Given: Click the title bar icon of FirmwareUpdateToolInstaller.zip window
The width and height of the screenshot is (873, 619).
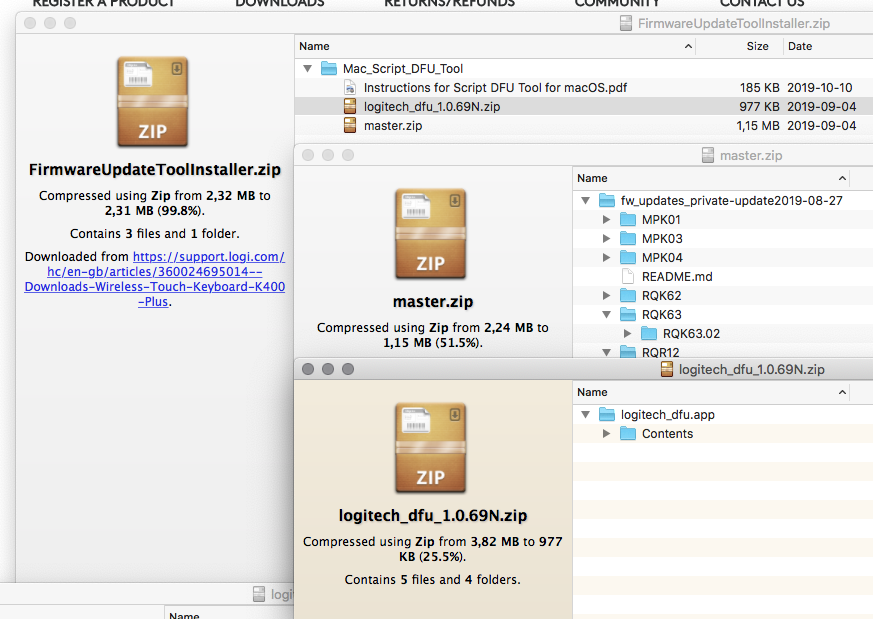Looking at the screenshot, I should click(x=626, y=23).
